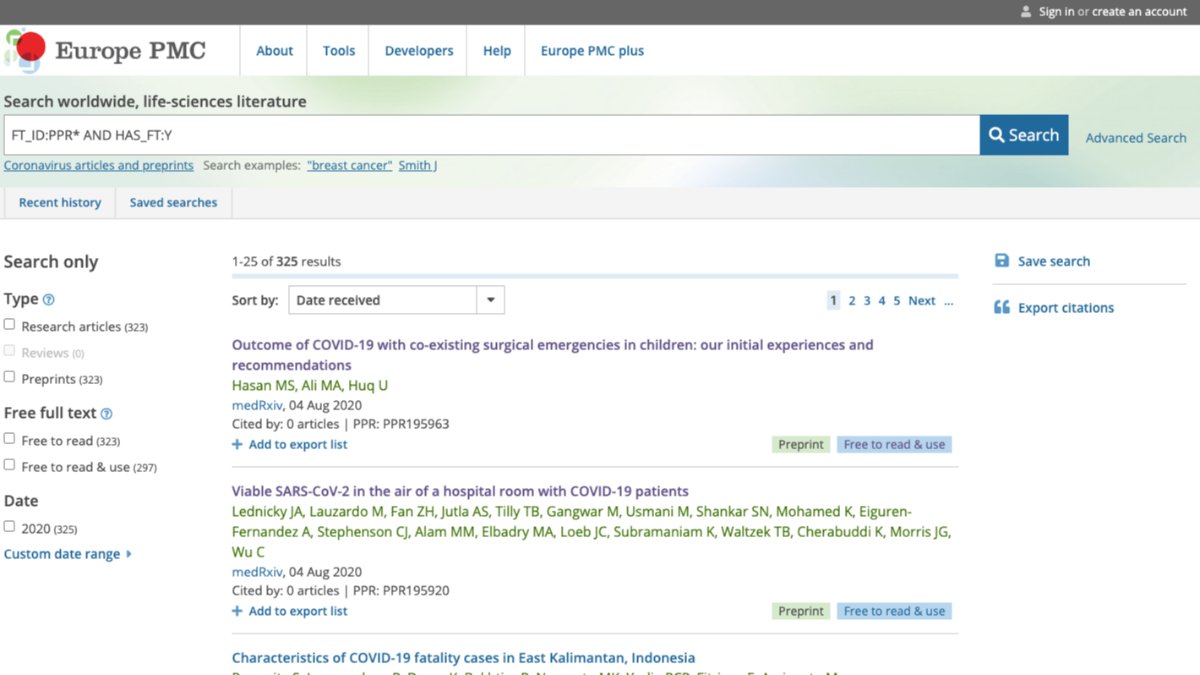Try the Smith J search example
This screenshot has height=675, width=1200.
click(x=418, y=166)
